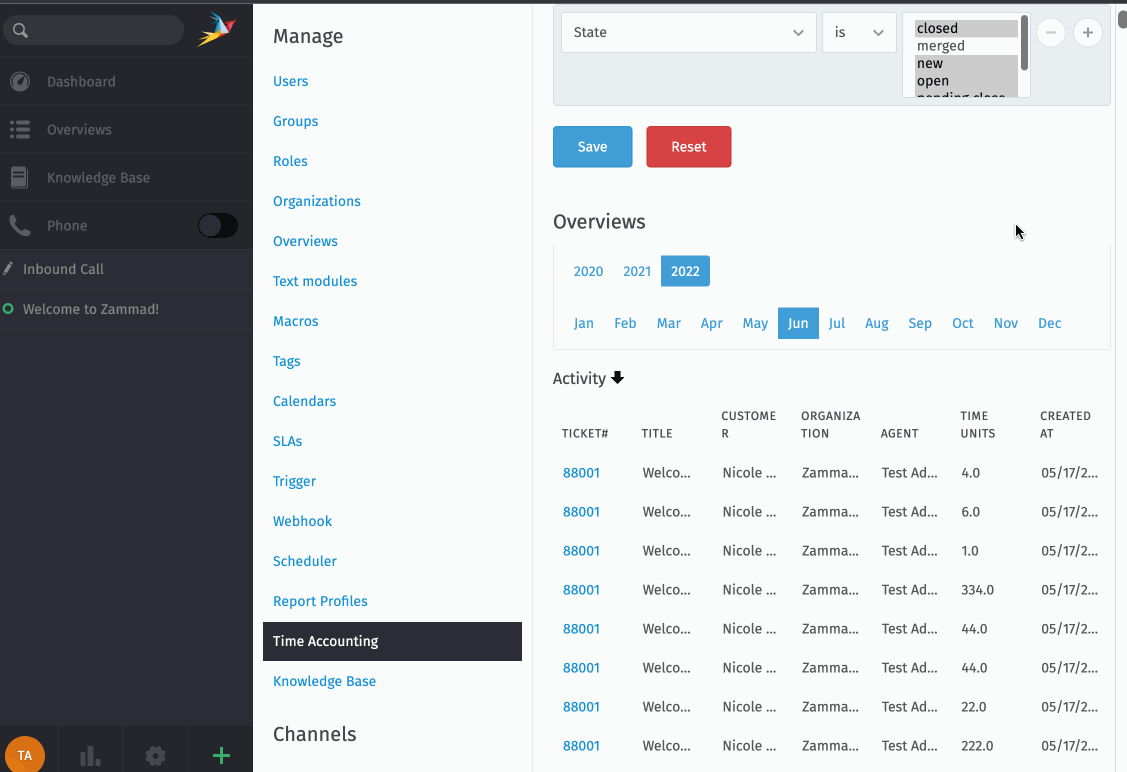Open Knowledge Base via its sidebar icon
Screen dimensions: 1127x772
[20, 177]
